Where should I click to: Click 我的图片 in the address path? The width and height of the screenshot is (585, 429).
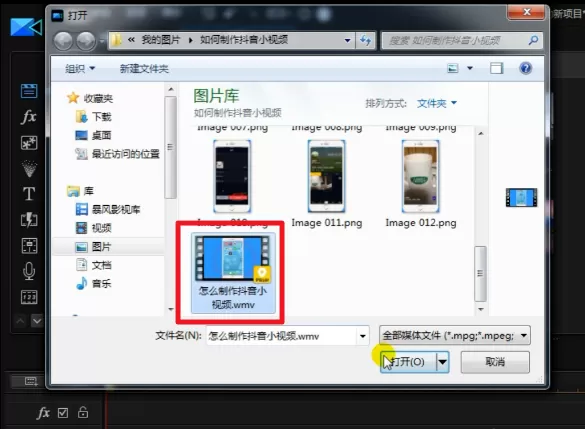[x=161, y=40]
